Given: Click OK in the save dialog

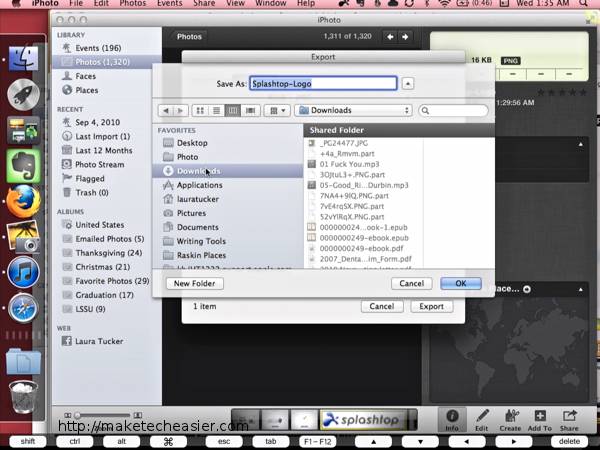Looking at the screenshot, I should [461, 284].
